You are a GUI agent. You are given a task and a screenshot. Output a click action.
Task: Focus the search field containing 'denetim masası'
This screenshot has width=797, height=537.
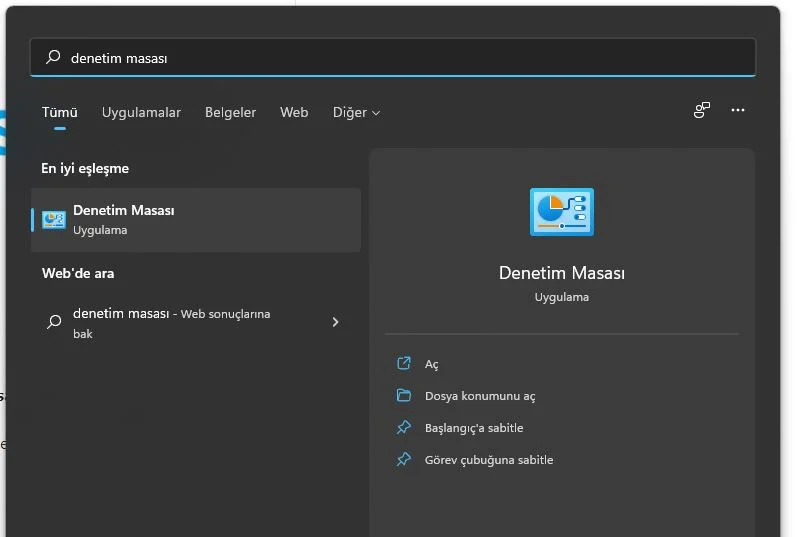(400, 58)
